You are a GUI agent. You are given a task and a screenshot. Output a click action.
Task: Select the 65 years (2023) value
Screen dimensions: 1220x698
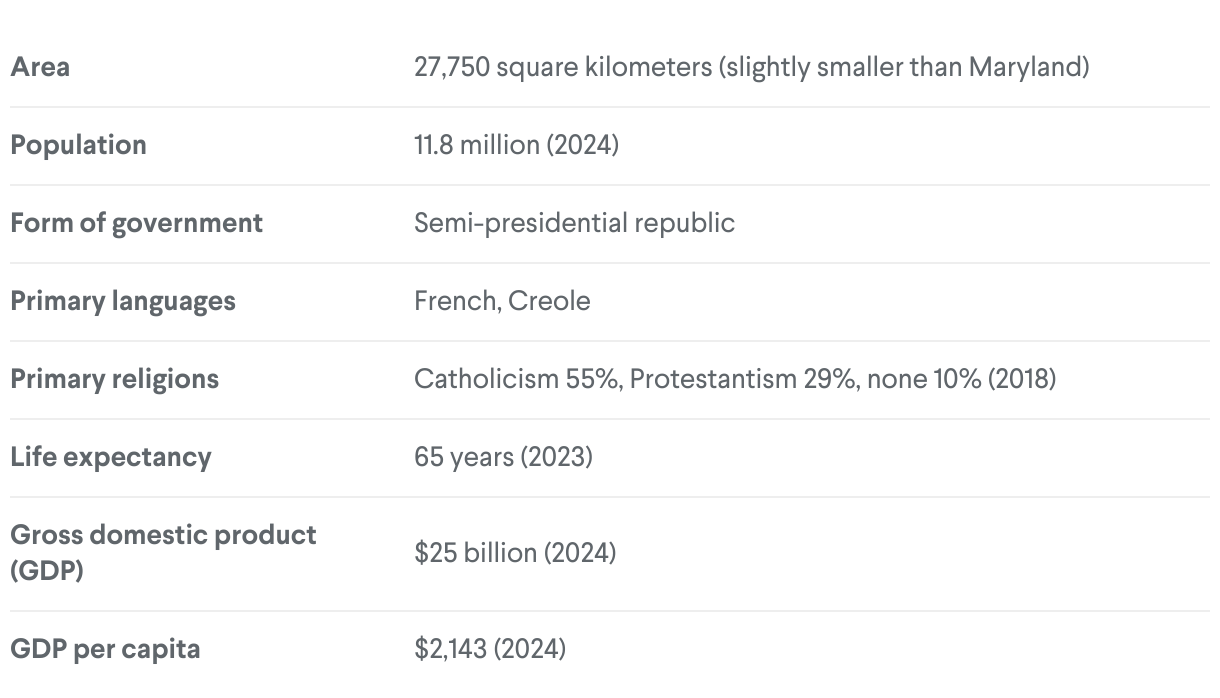(503, 457)
